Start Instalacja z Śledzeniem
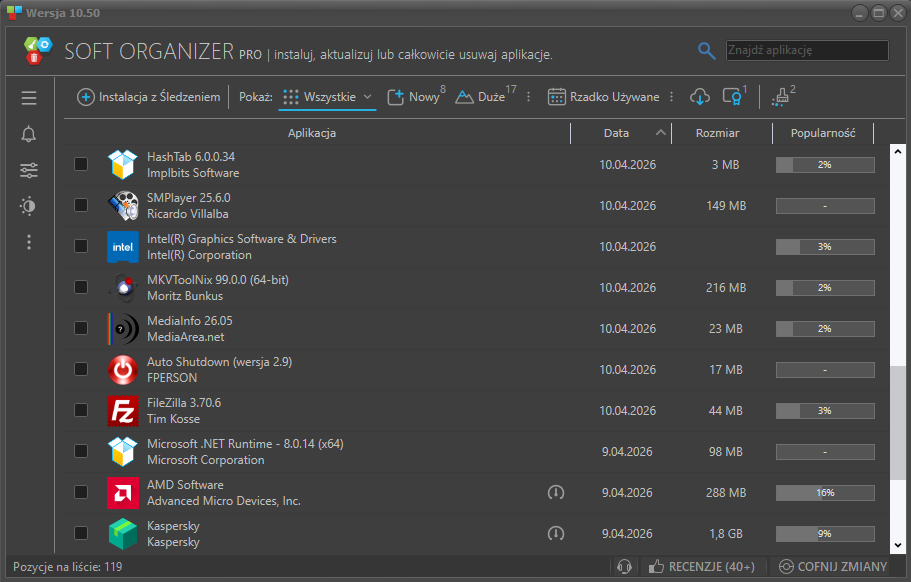 click(x=149, y=97)
